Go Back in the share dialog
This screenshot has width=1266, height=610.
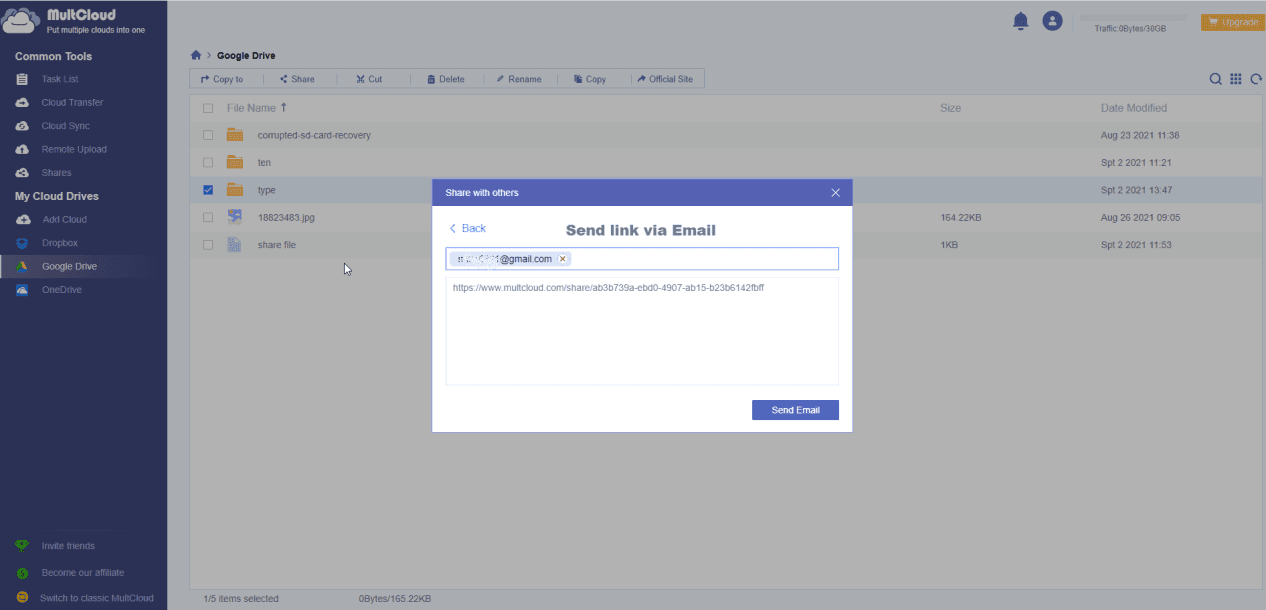pos(467,229)
